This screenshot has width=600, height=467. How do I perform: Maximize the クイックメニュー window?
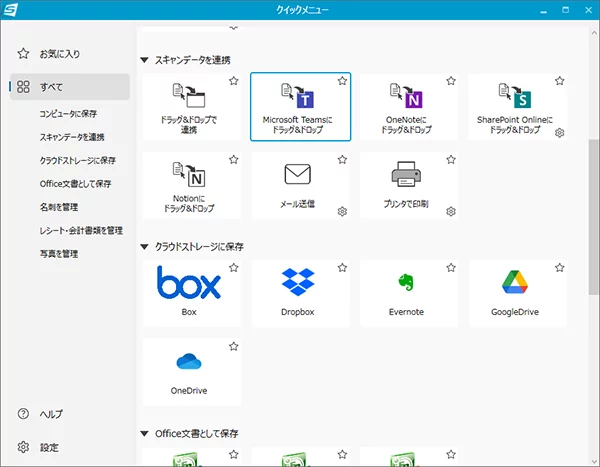566,10
